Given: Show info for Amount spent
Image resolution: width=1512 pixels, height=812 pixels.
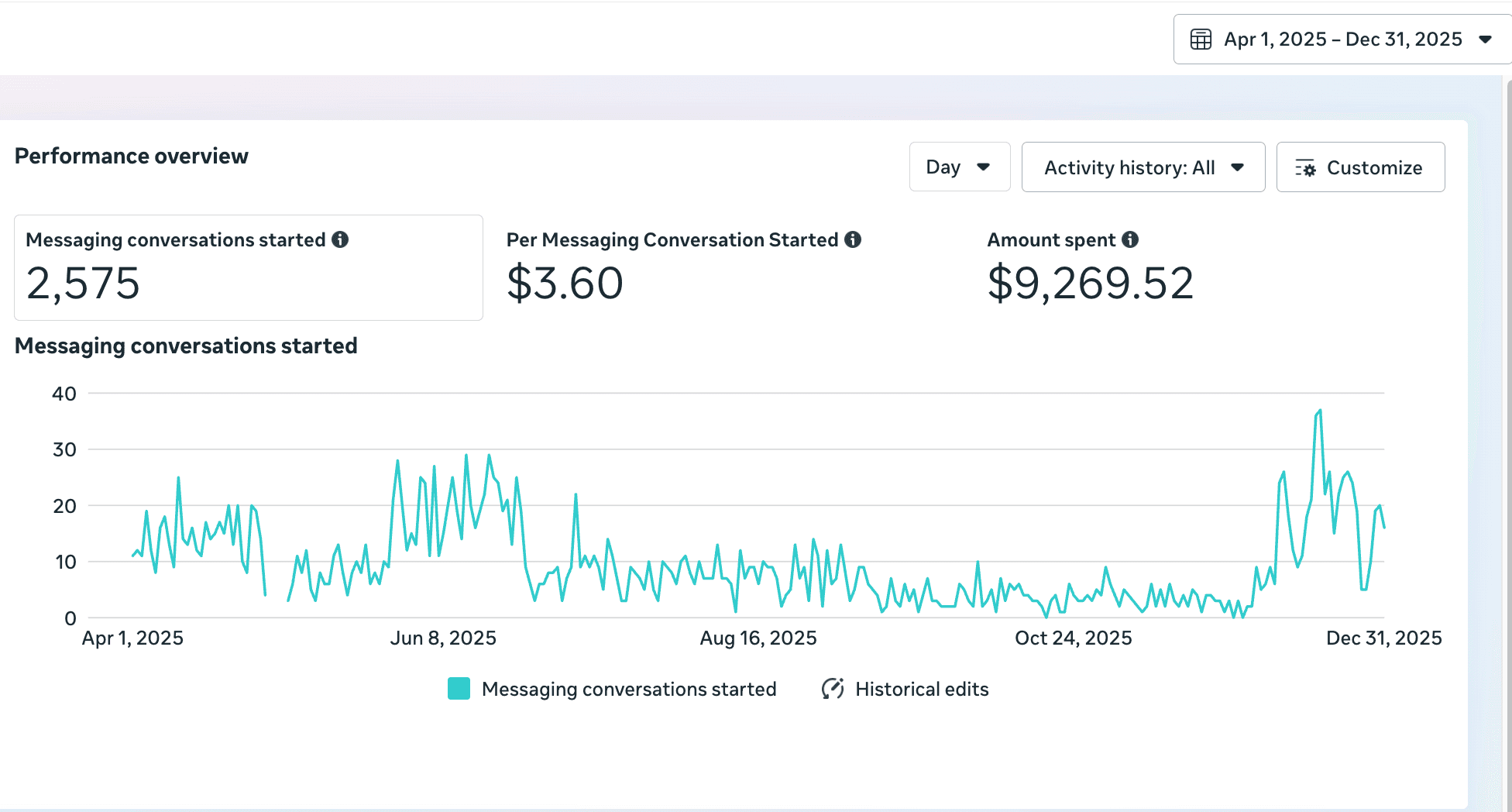Looking at the screenshot, I should click(x=1130, y=239).
